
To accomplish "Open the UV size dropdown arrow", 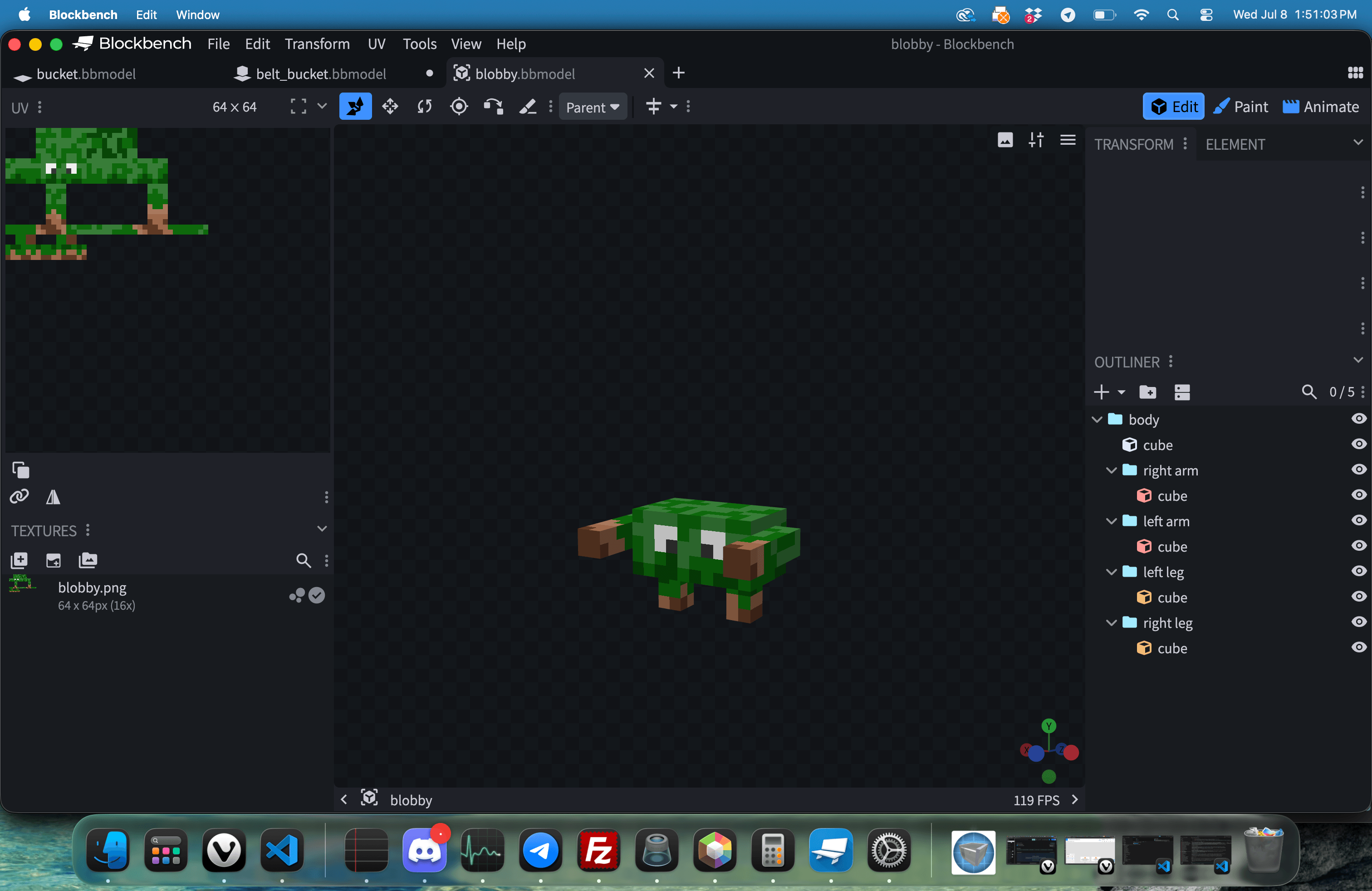I will (x=322, y=107).
